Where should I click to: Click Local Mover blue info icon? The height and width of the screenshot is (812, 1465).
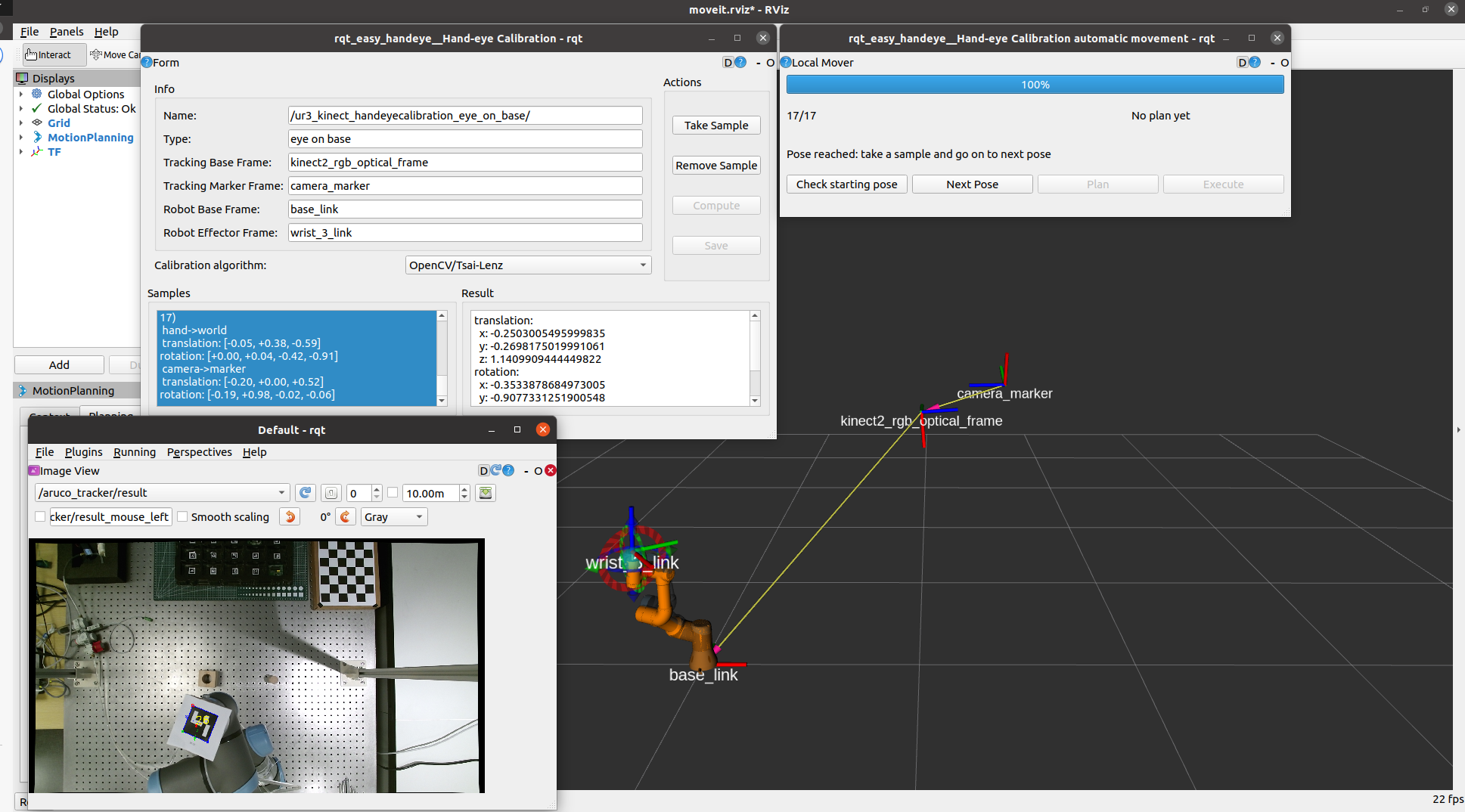click(x=786, y=62)
